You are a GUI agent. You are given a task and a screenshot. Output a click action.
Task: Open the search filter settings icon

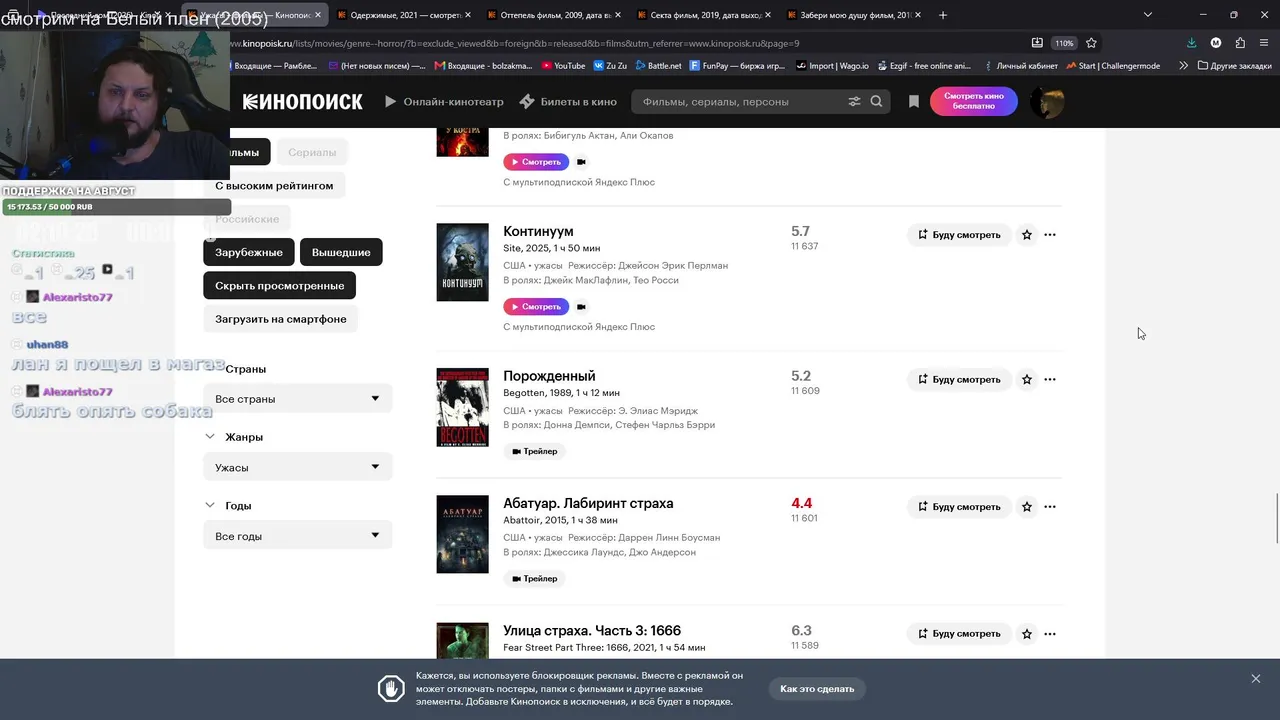[854, 102]
